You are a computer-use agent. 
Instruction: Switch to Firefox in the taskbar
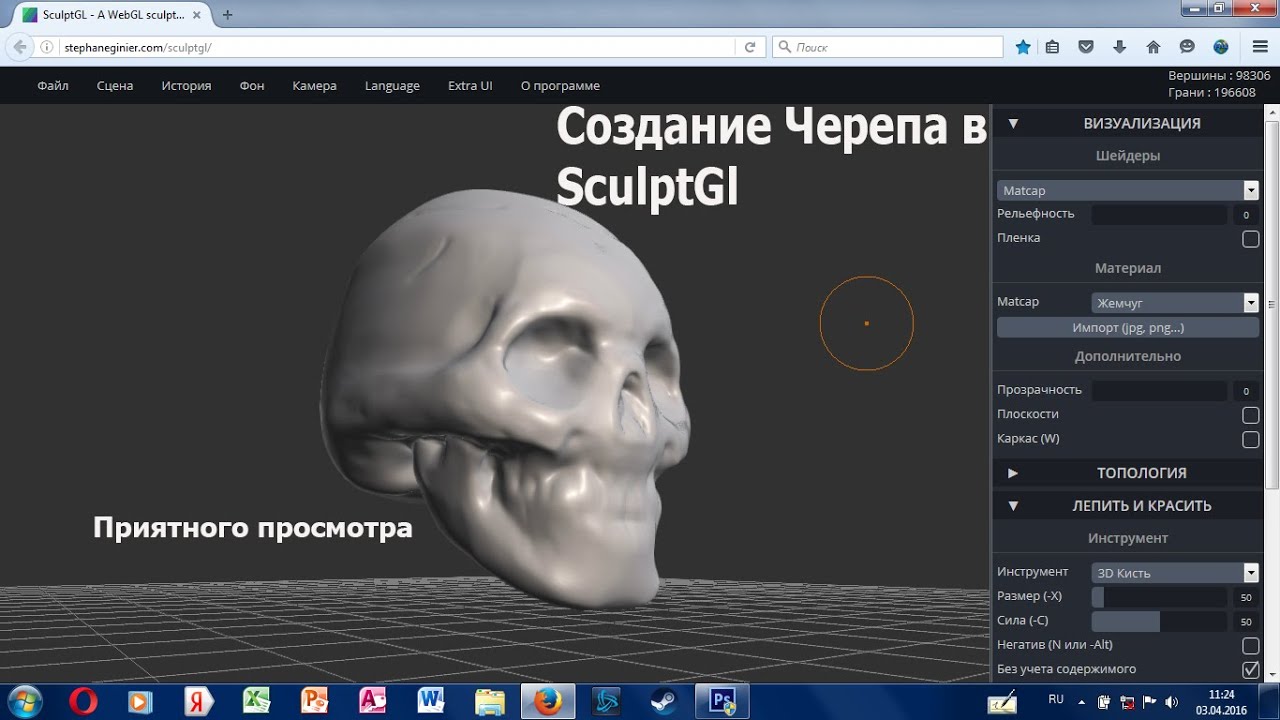547,702
